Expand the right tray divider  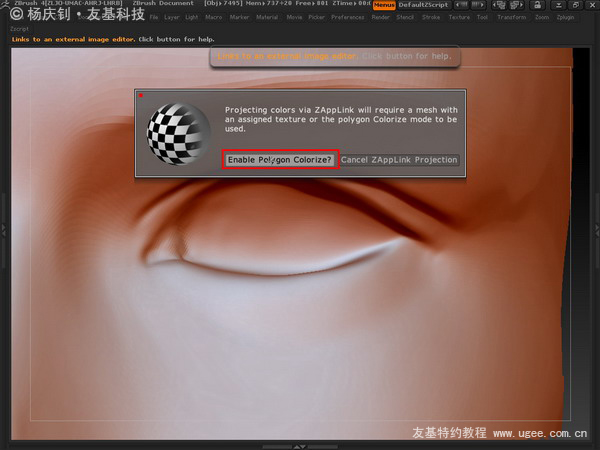click(597, 230)
